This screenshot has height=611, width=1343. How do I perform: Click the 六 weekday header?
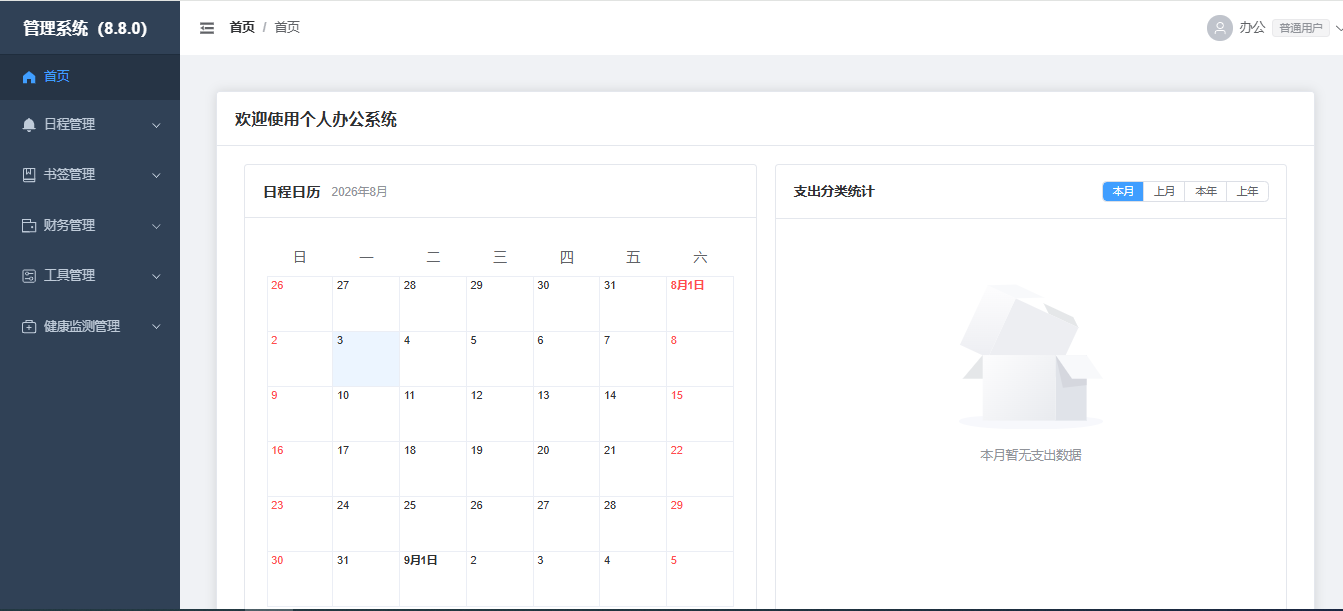(700, 258)
